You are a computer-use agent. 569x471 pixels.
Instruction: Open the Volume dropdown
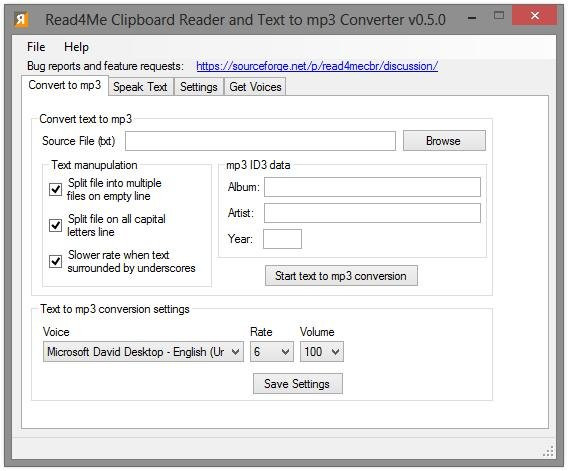click(322, 352)
